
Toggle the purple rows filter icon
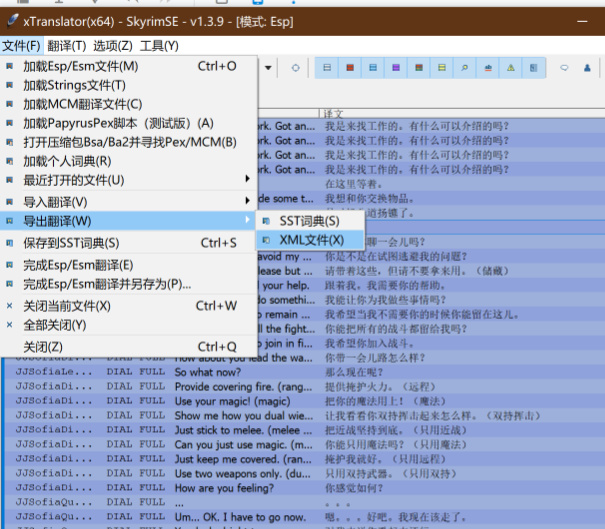point(396,68)
